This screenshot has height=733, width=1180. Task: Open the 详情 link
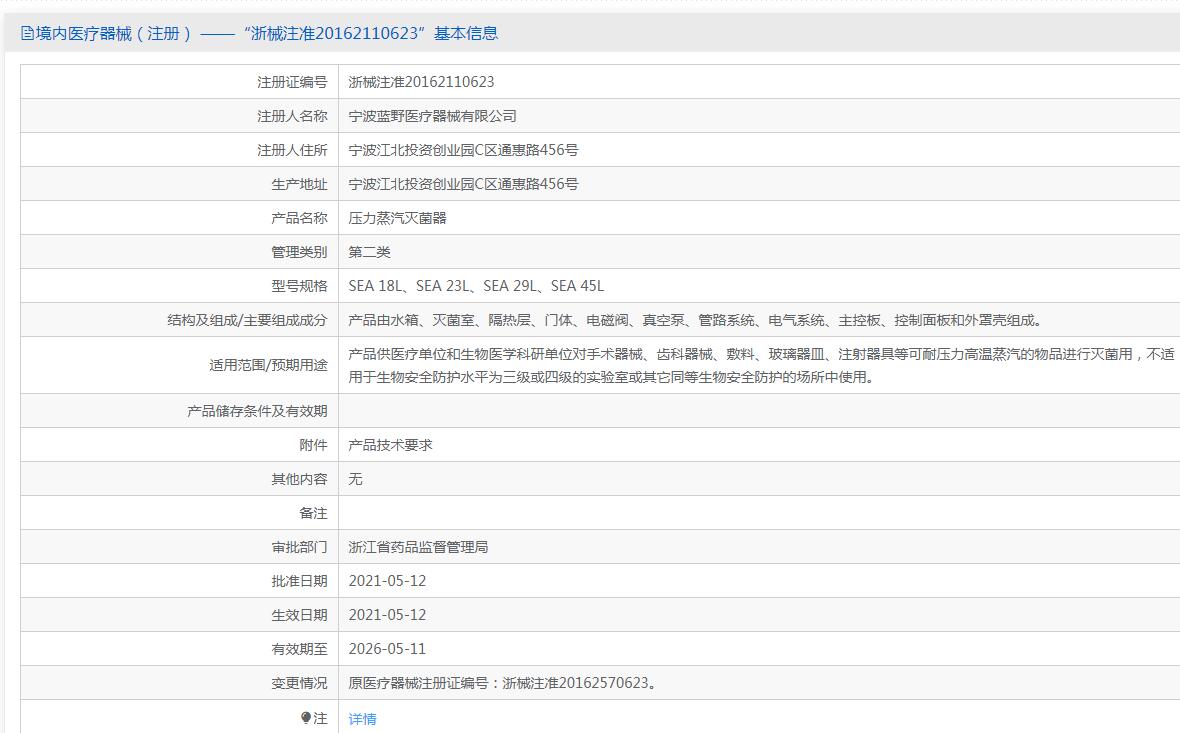click(x=362, y=719)
